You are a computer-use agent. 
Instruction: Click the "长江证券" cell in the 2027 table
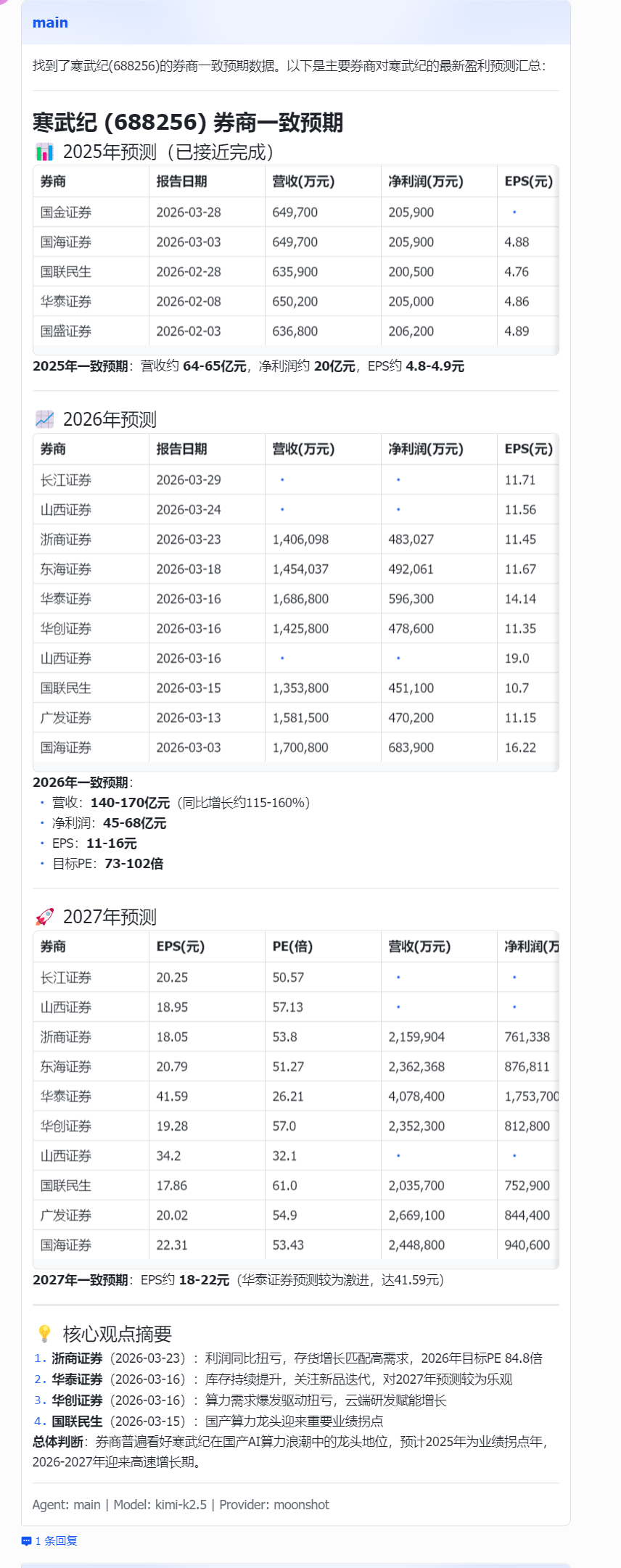66,978
